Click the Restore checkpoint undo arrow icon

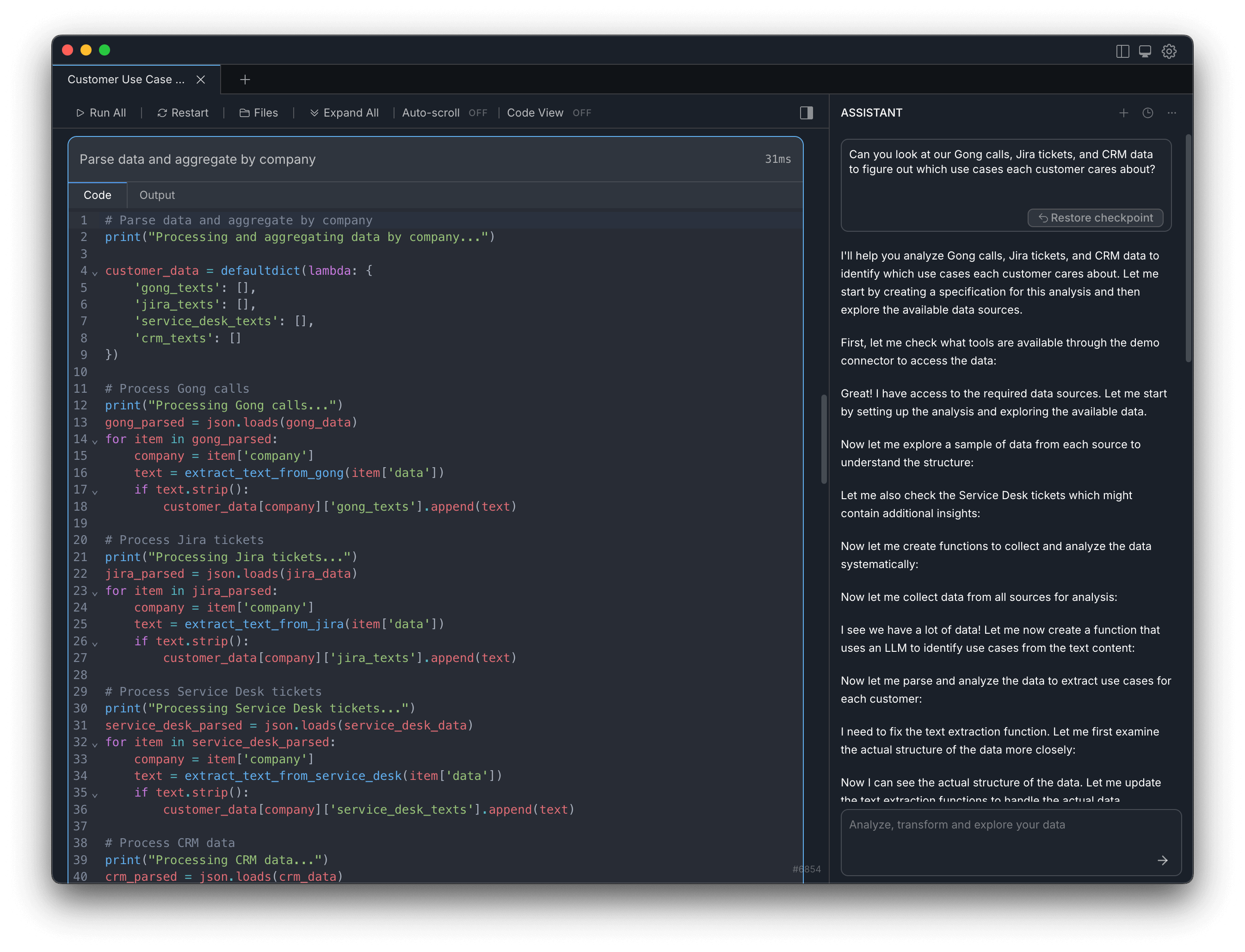[x=1043, y=217]
